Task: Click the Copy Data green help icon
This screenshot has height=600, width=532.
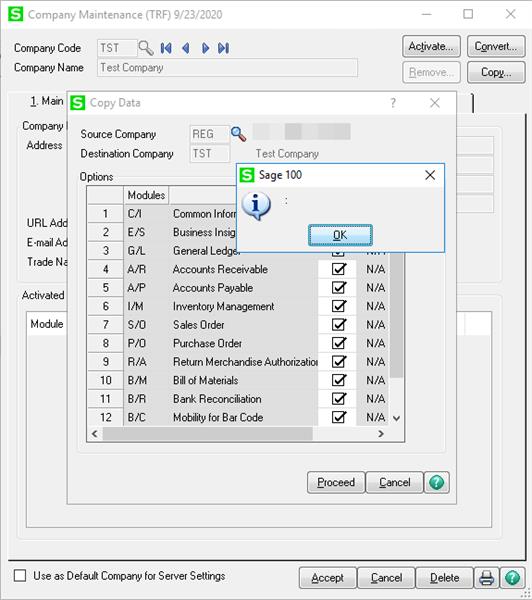Action: coord(436,483)
